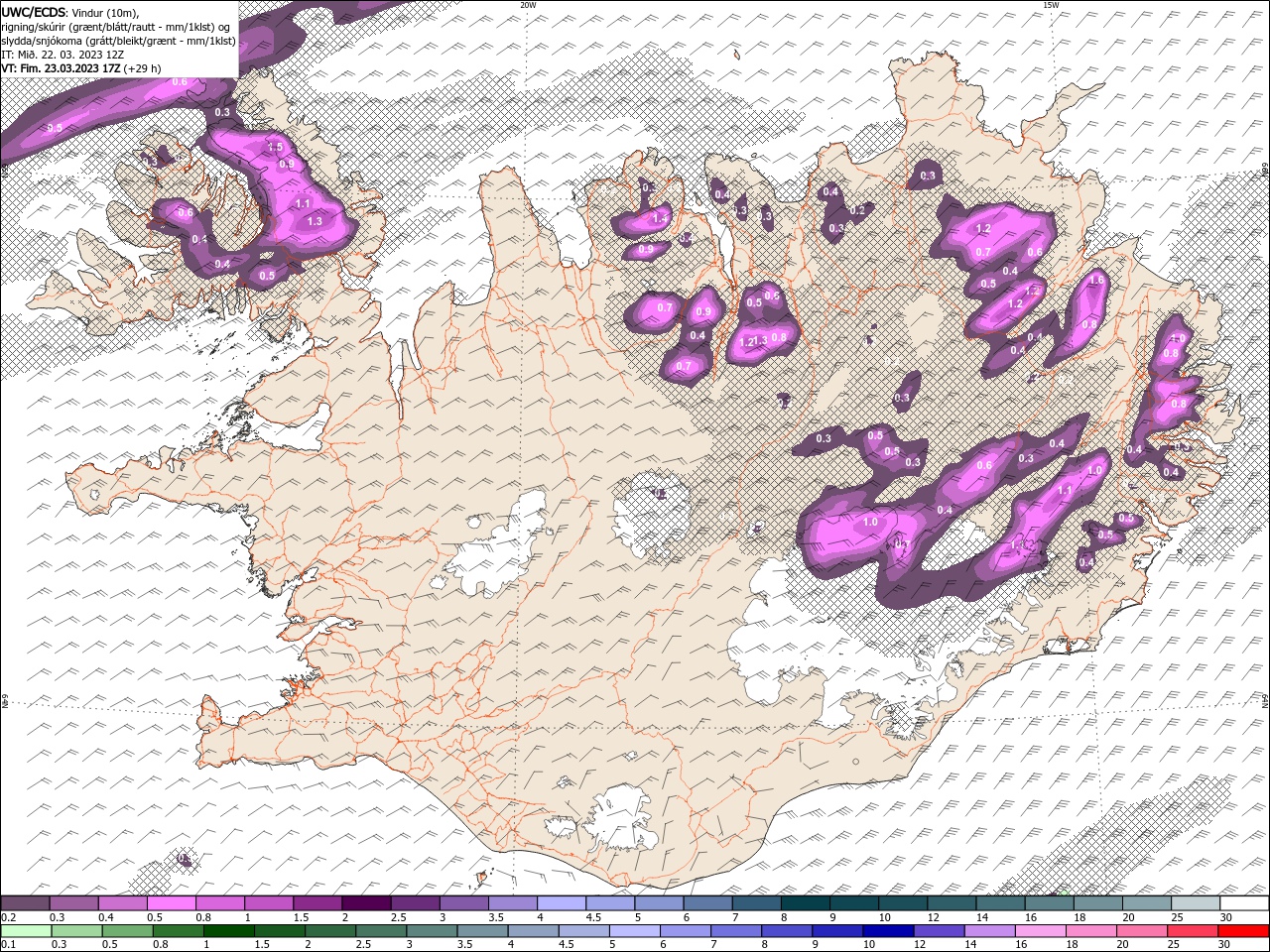The height and width of the screenshot is (952, 1270).
Task: Click the '15W' longitude label
Action: click(x=1051, y=5)
